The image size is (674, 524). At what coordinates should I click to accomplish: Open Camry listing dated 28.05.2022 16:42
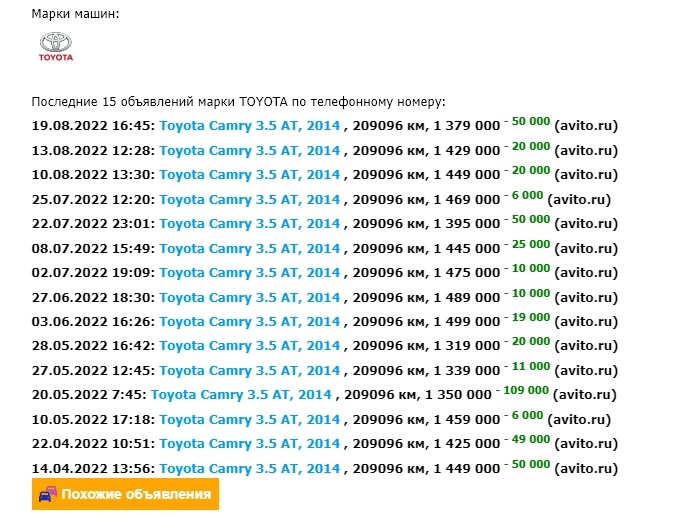[x=250, y=346]
